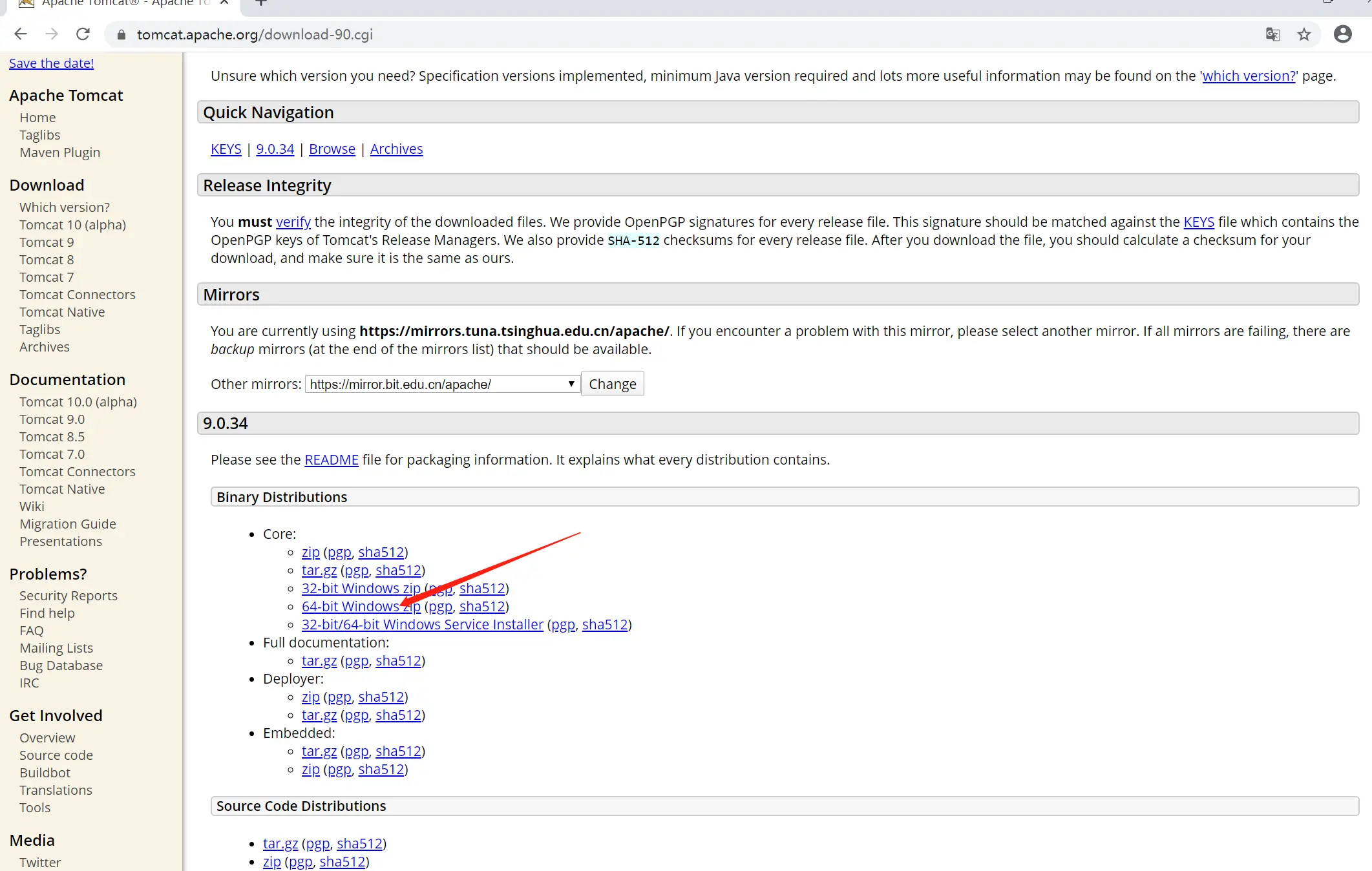
Task: Open the 'which version?' page link
Action: click(1249, 76)
